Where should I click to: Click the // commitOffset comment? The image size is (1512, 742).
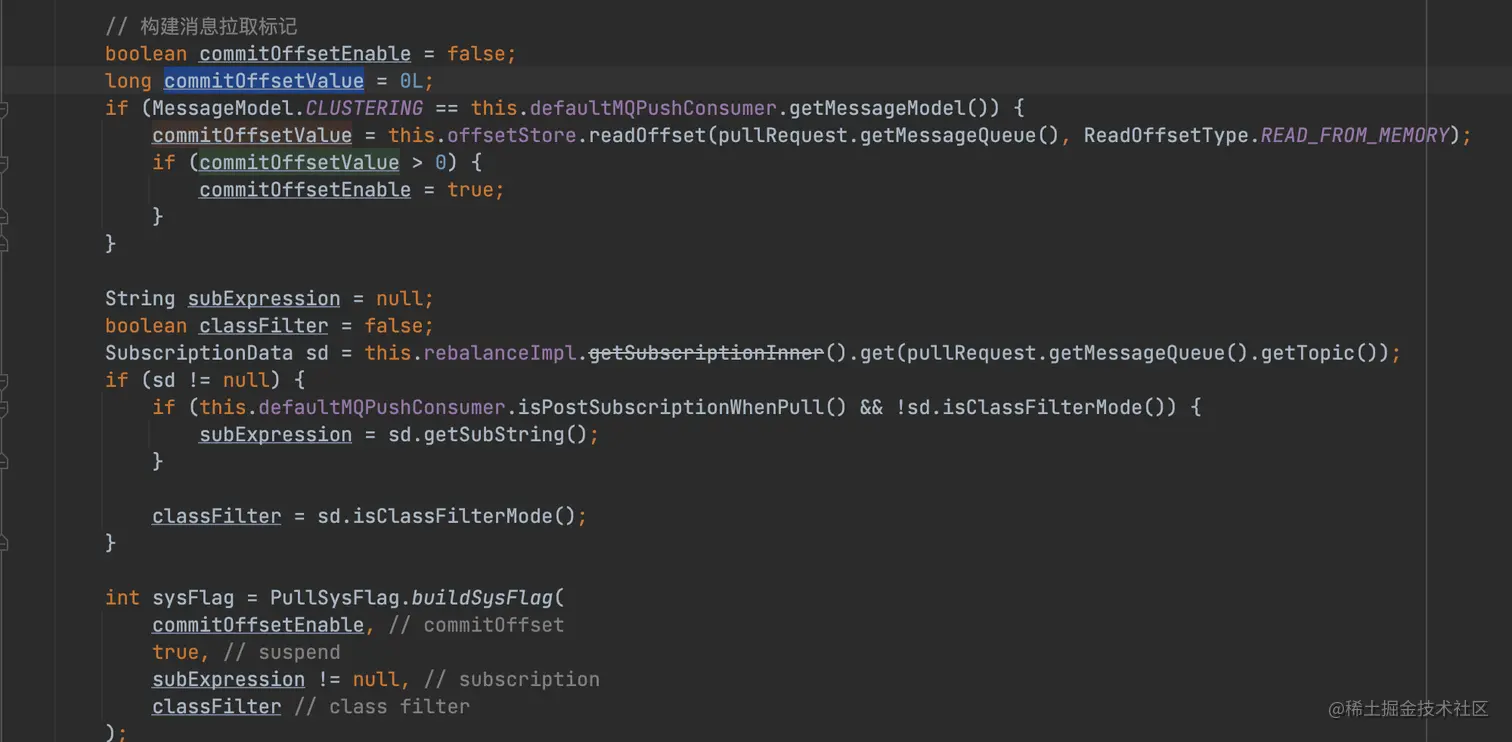pyautogui.click(x=476, y=625)
